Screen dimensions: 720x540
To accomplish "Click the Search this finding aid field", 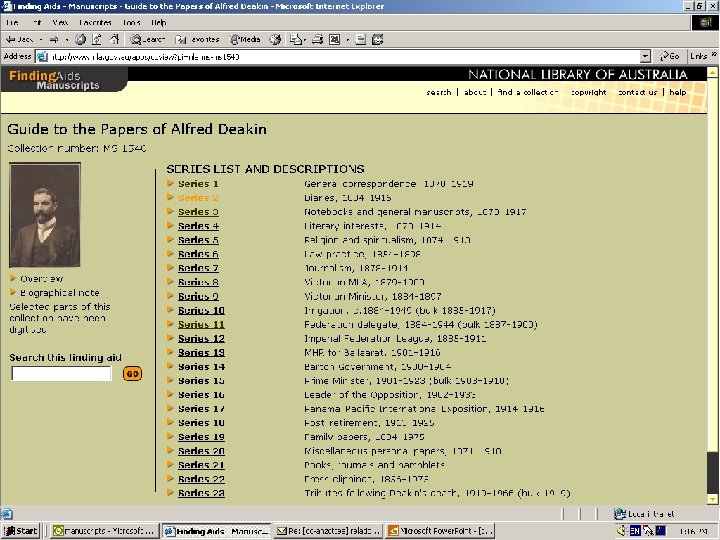I will tap(61, 373).
